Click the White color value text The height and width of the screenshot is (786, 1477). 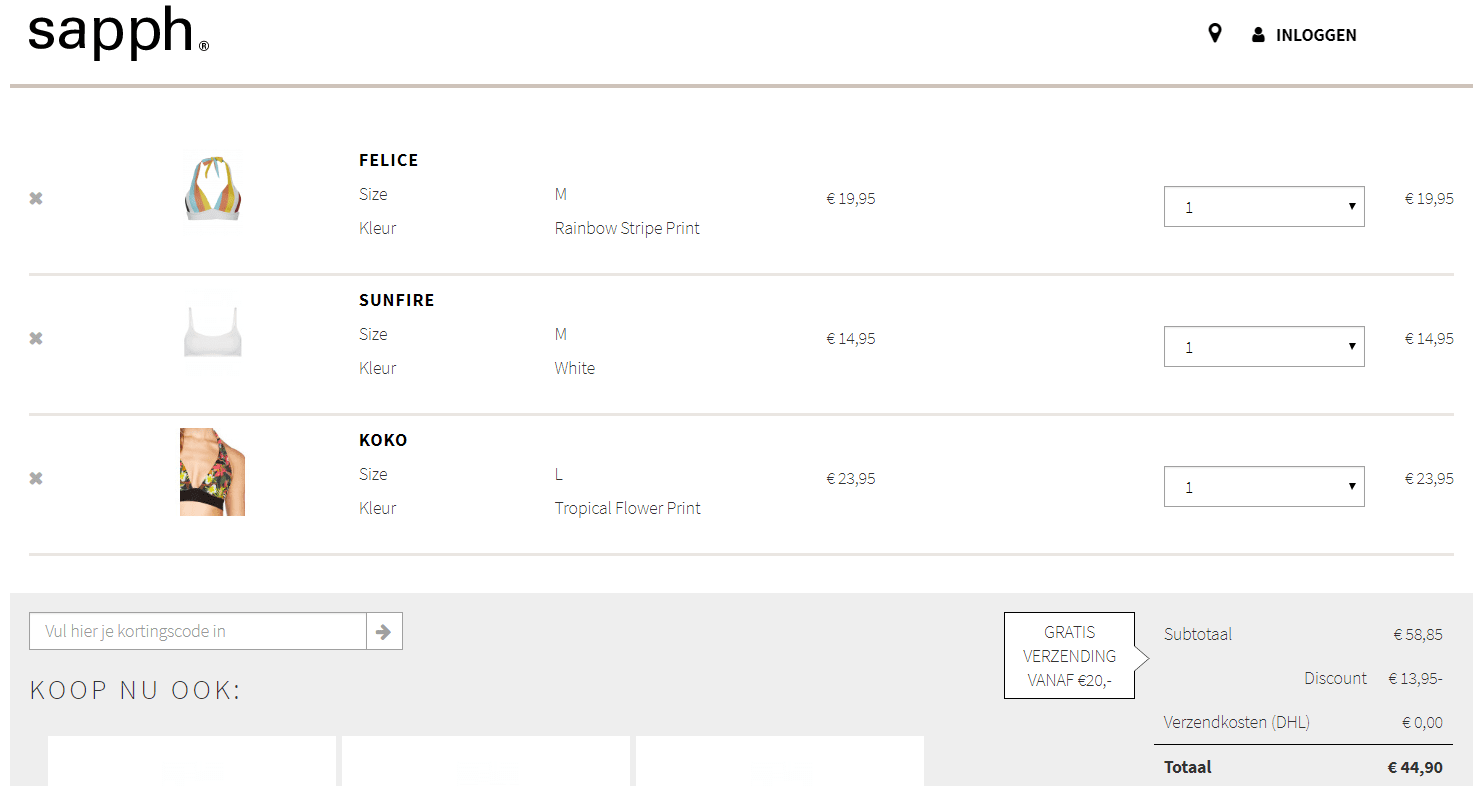click(575, 368)
